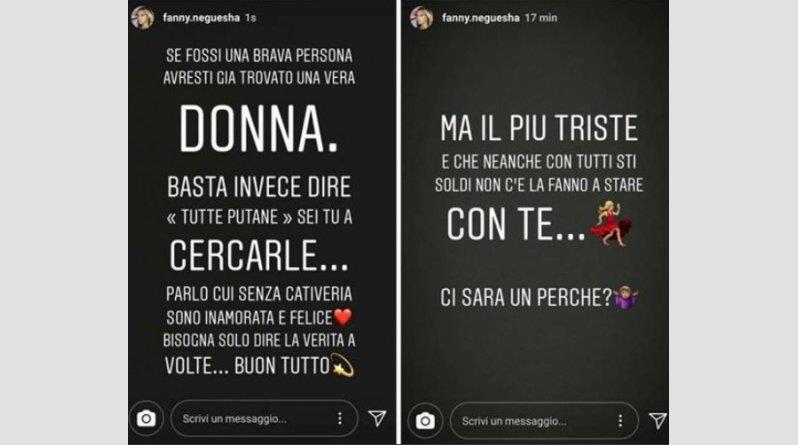
Task: Tap left story profile picture avatar
Action: [142, 18]
